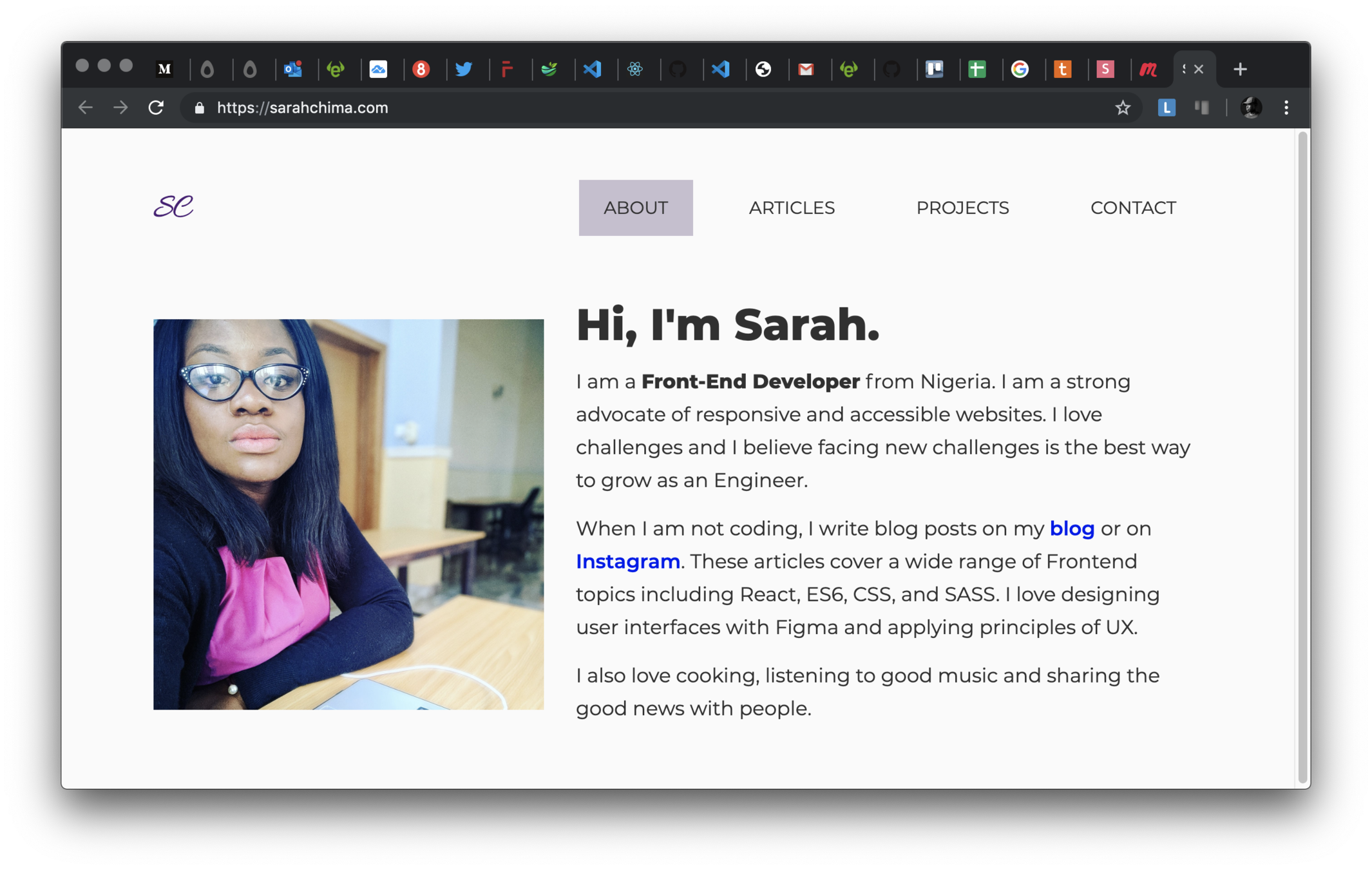Open the Google tab
This screenshot has width=1372, height=870.
(x=1020, y=69)
